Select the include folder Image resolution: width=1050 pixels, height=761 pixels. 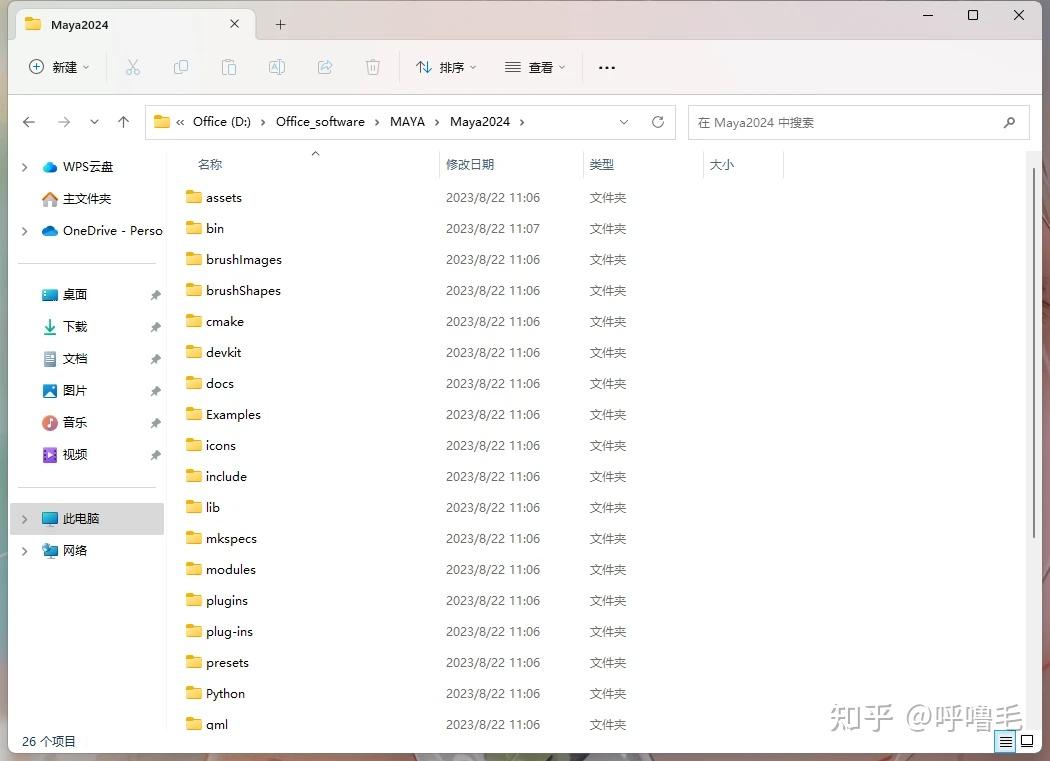[x=226, y=476]
